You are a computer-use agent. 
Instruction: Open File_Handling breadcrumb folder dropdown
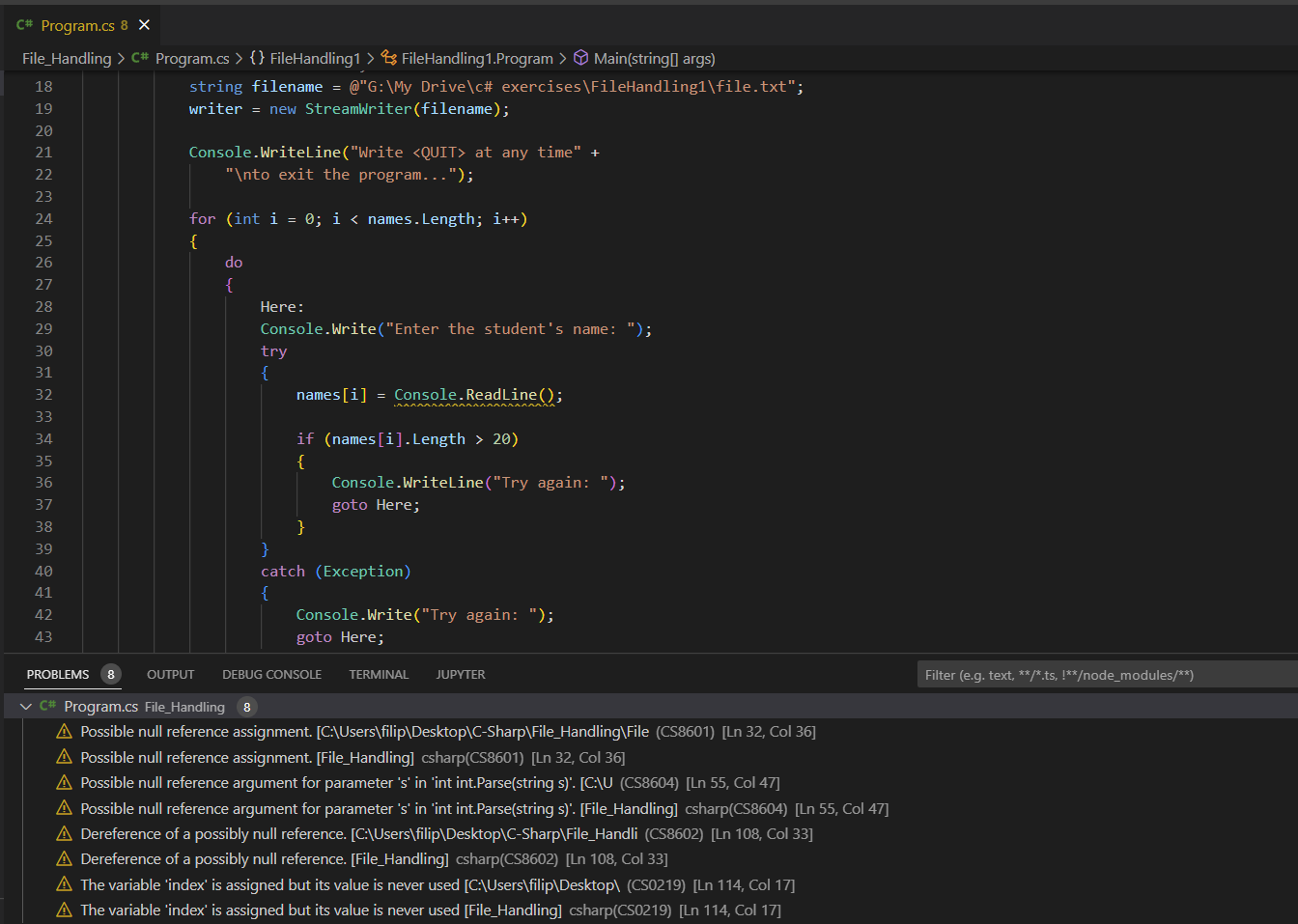pyautogui.click(x=67, y=59)
